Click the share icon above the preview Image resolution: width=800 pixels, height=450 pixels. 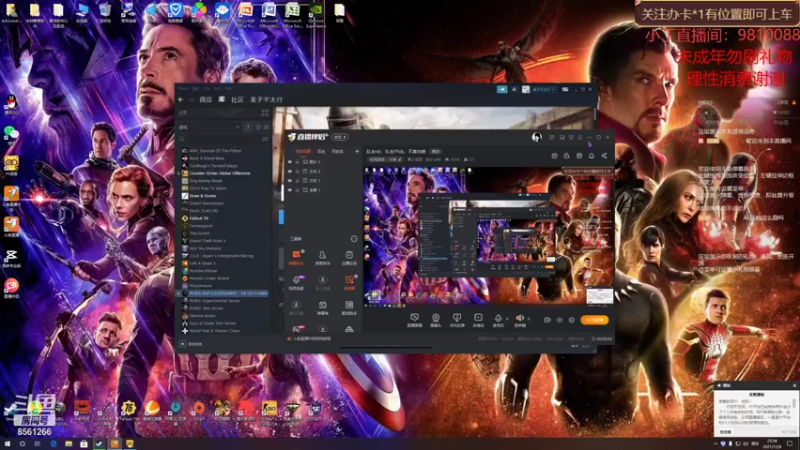pyautogui.click(x=604, y=156)
